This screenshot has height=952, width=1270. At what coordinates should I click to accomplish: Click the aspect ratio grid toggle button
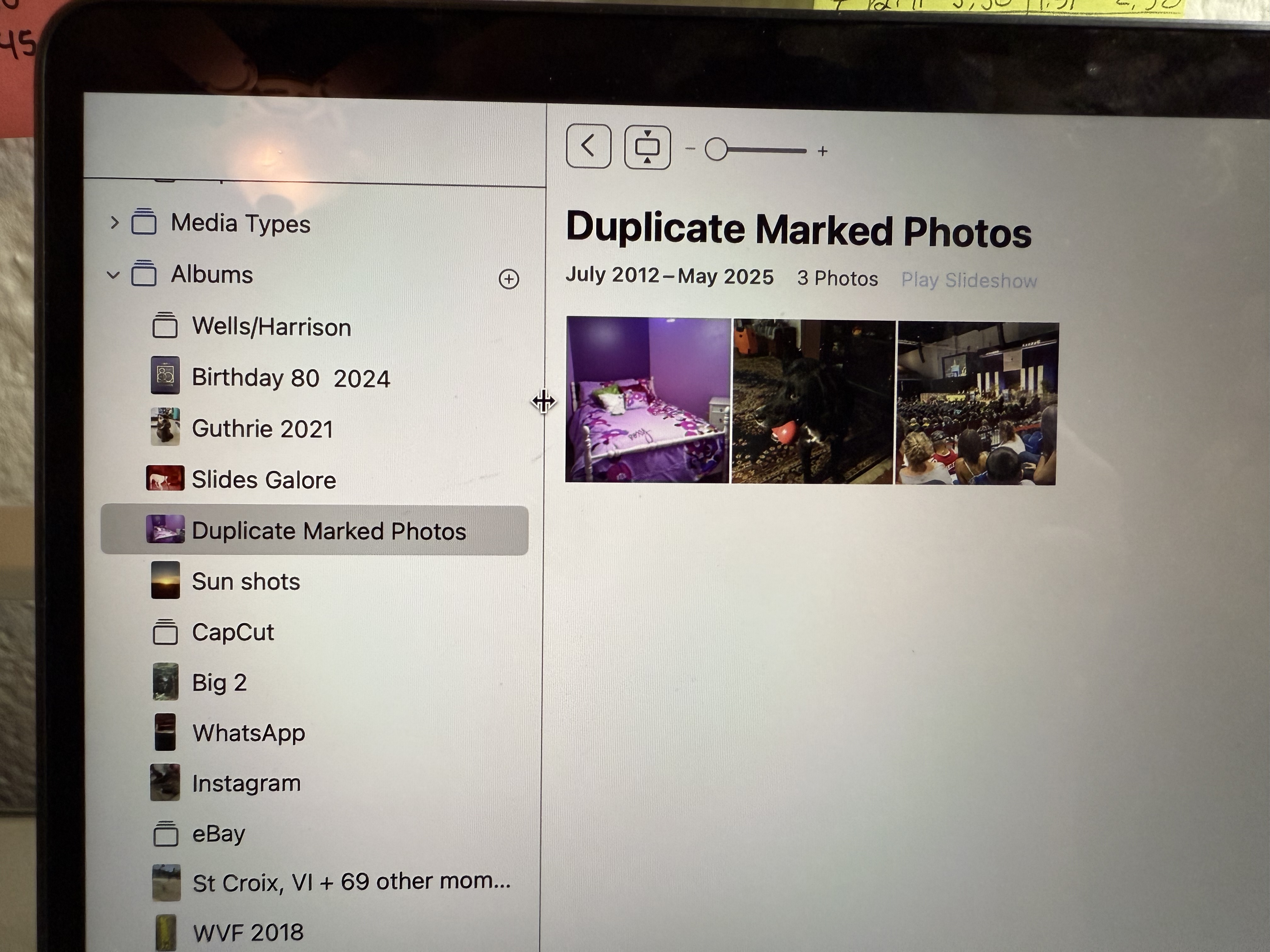(x=647, y=147)
